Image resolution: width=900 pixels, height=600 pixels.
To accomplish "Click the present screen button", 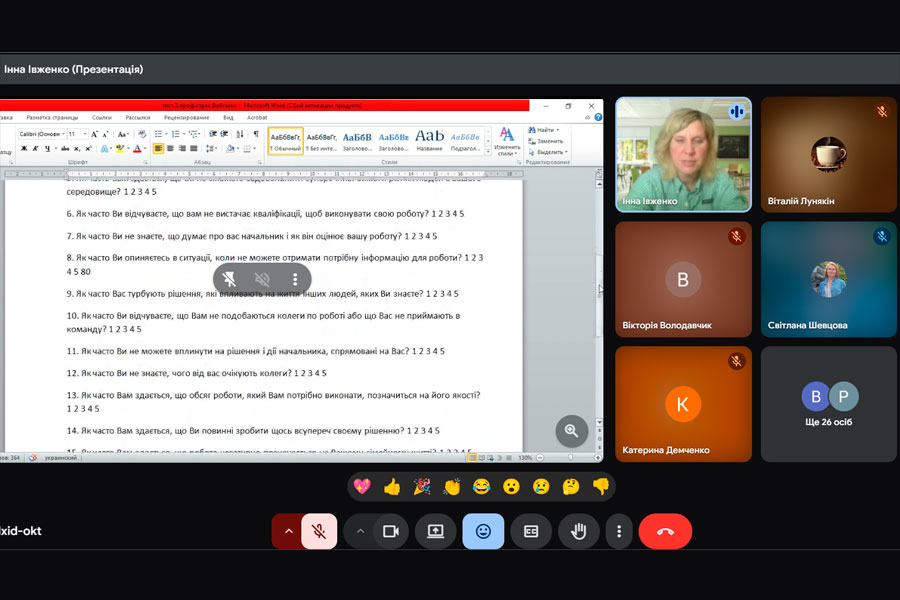I will 435,531.
